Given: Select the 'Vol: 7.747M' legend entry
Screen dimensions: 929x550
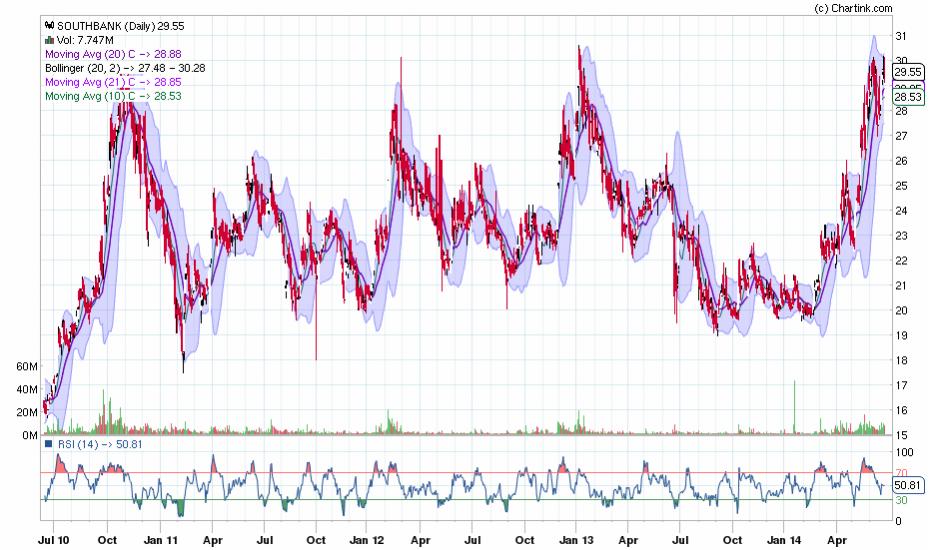Looking at the screenshot, I should point(85,40).
